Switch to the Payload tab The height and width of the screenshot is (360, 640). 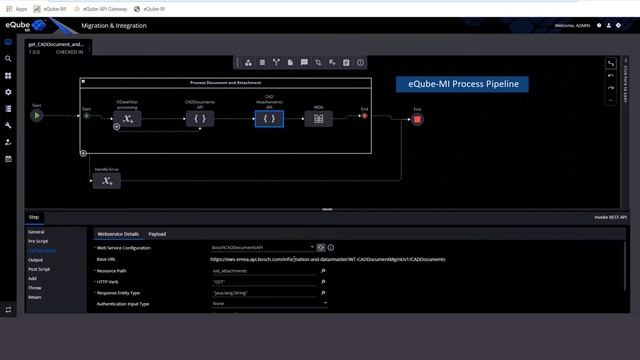pos(157,234)
